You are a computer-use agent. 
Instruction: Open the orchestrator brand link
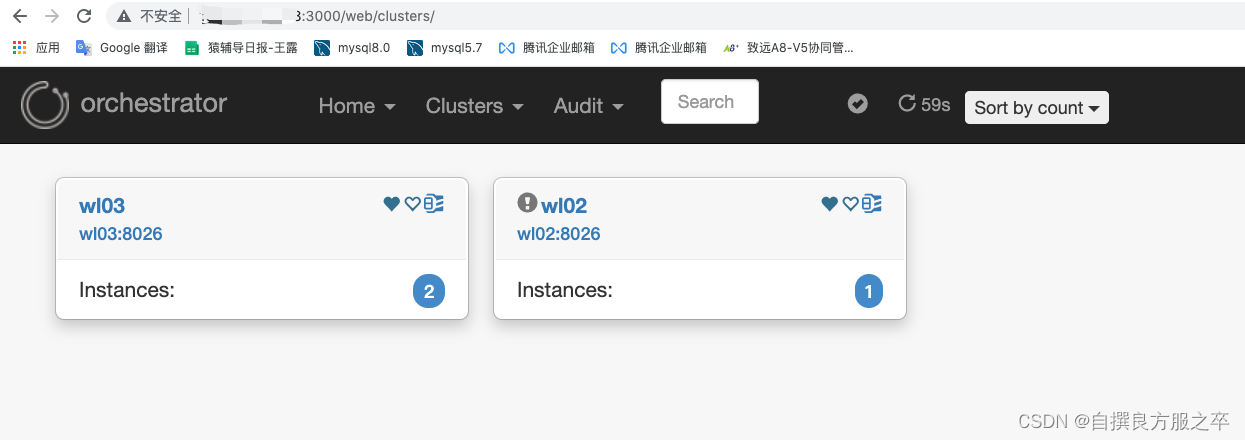point(153,103)
